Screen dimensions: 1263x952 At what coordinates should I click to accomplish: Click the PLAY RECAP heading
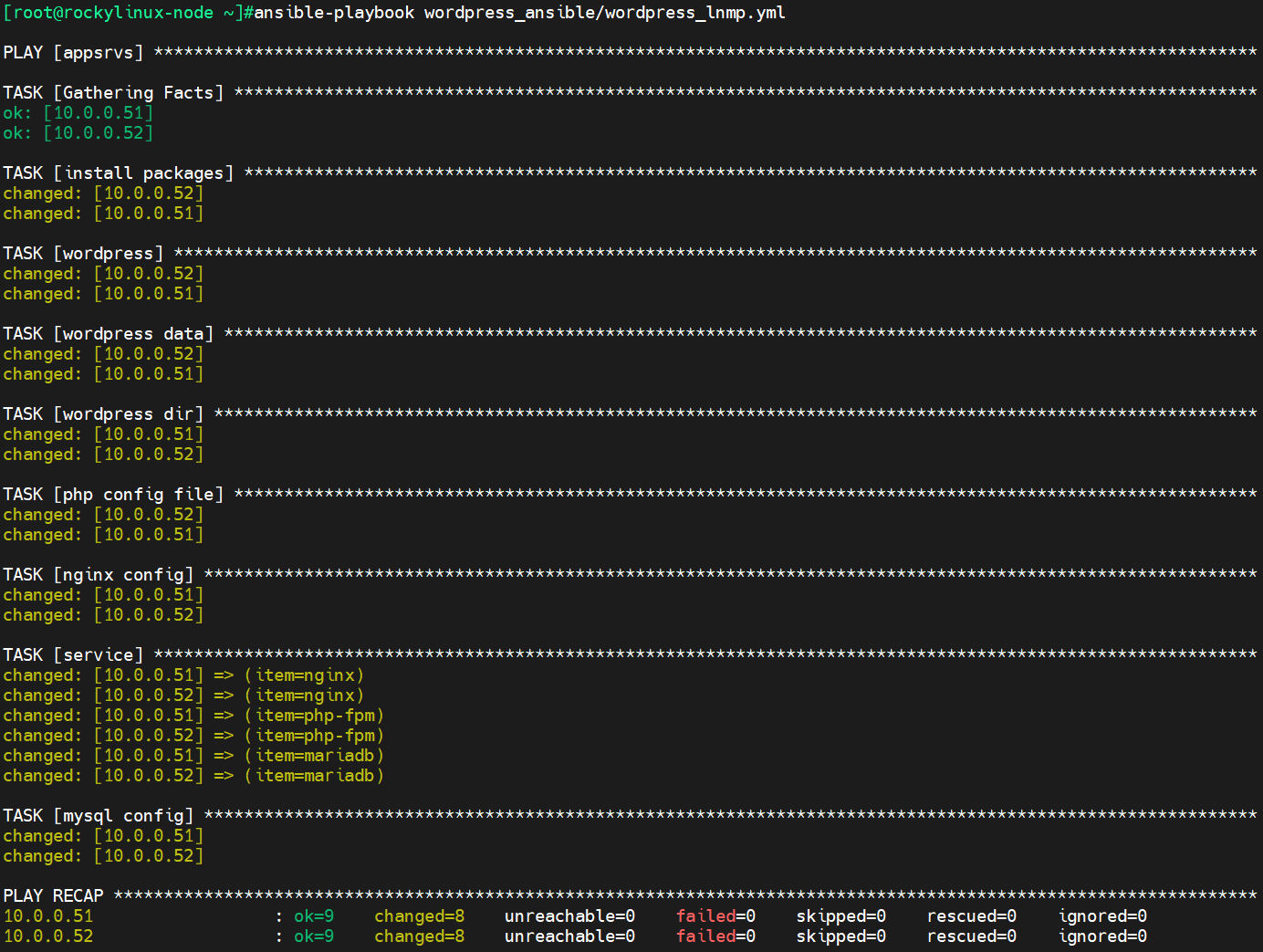pos(53,895)
